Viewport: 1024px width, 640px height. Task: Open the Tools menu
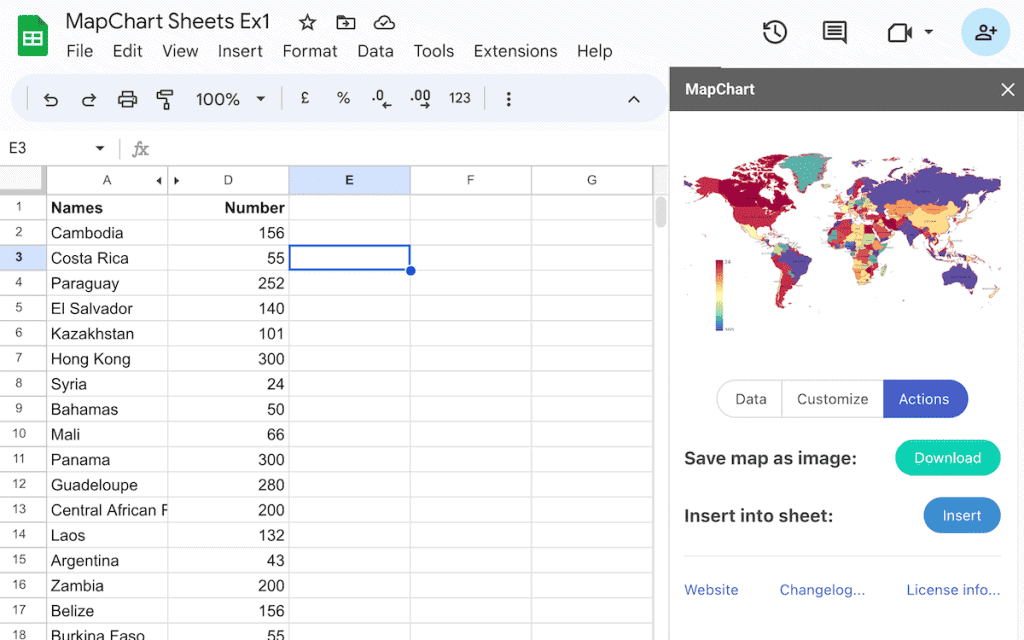(434, 51)
